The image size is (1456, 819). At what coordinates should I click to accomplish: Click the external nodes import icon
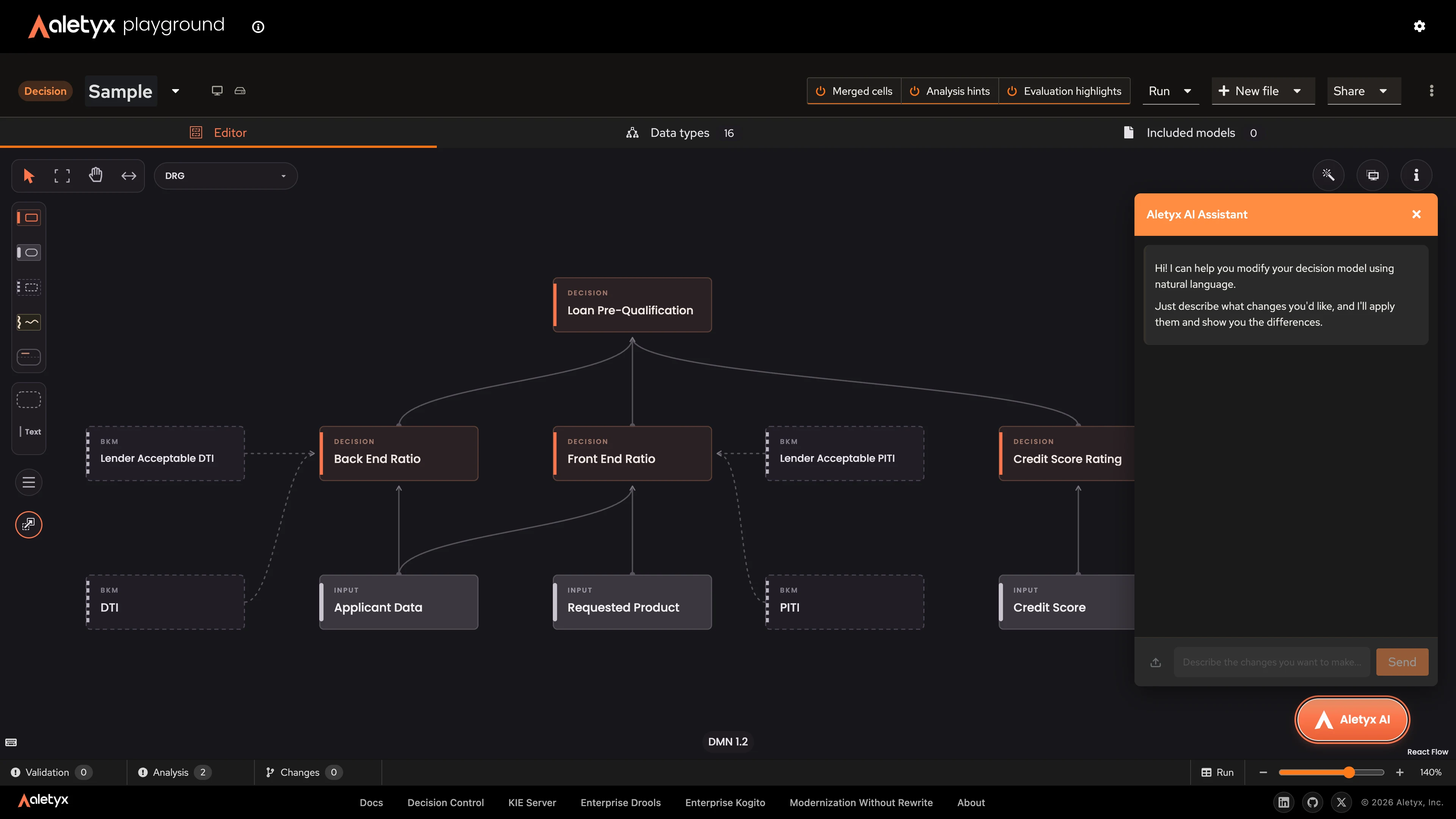(29, 524)
